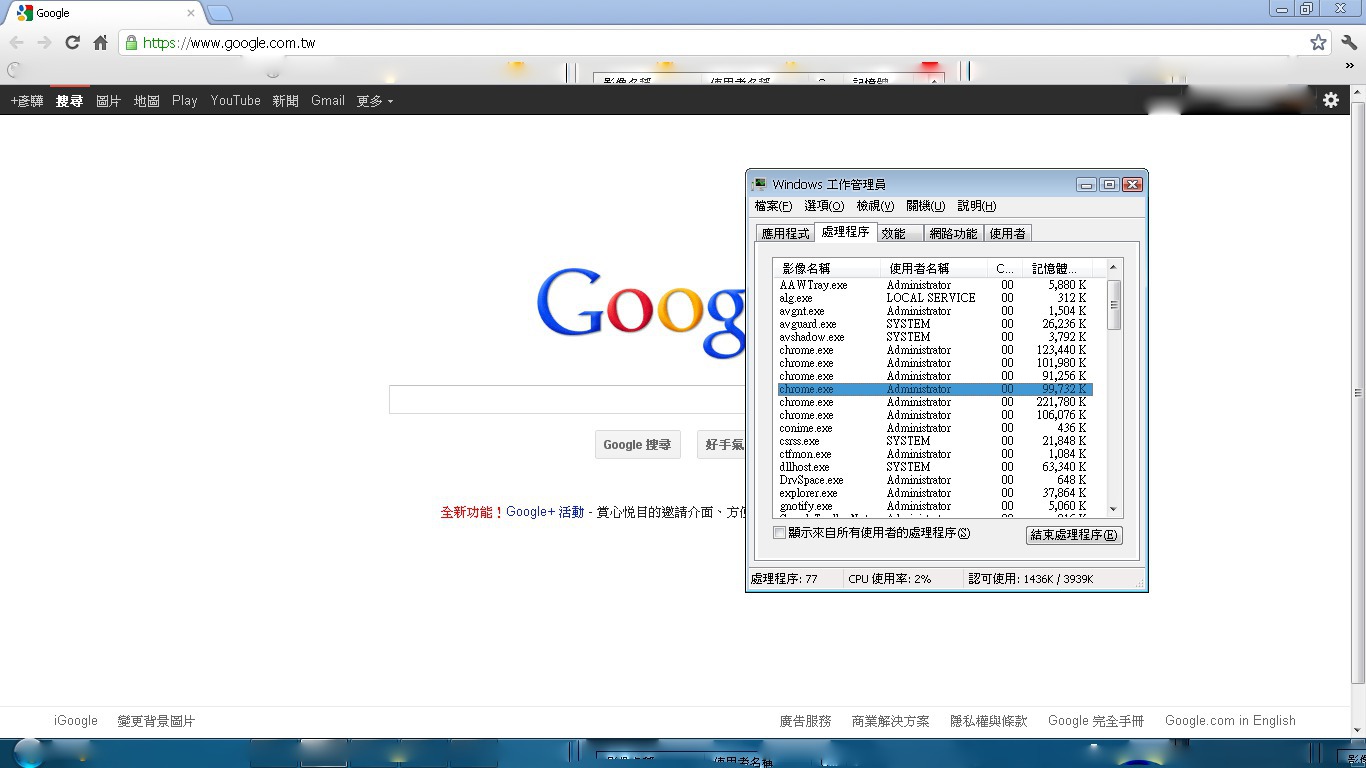Expand the 更多 dropdown in Google bar

375,101
